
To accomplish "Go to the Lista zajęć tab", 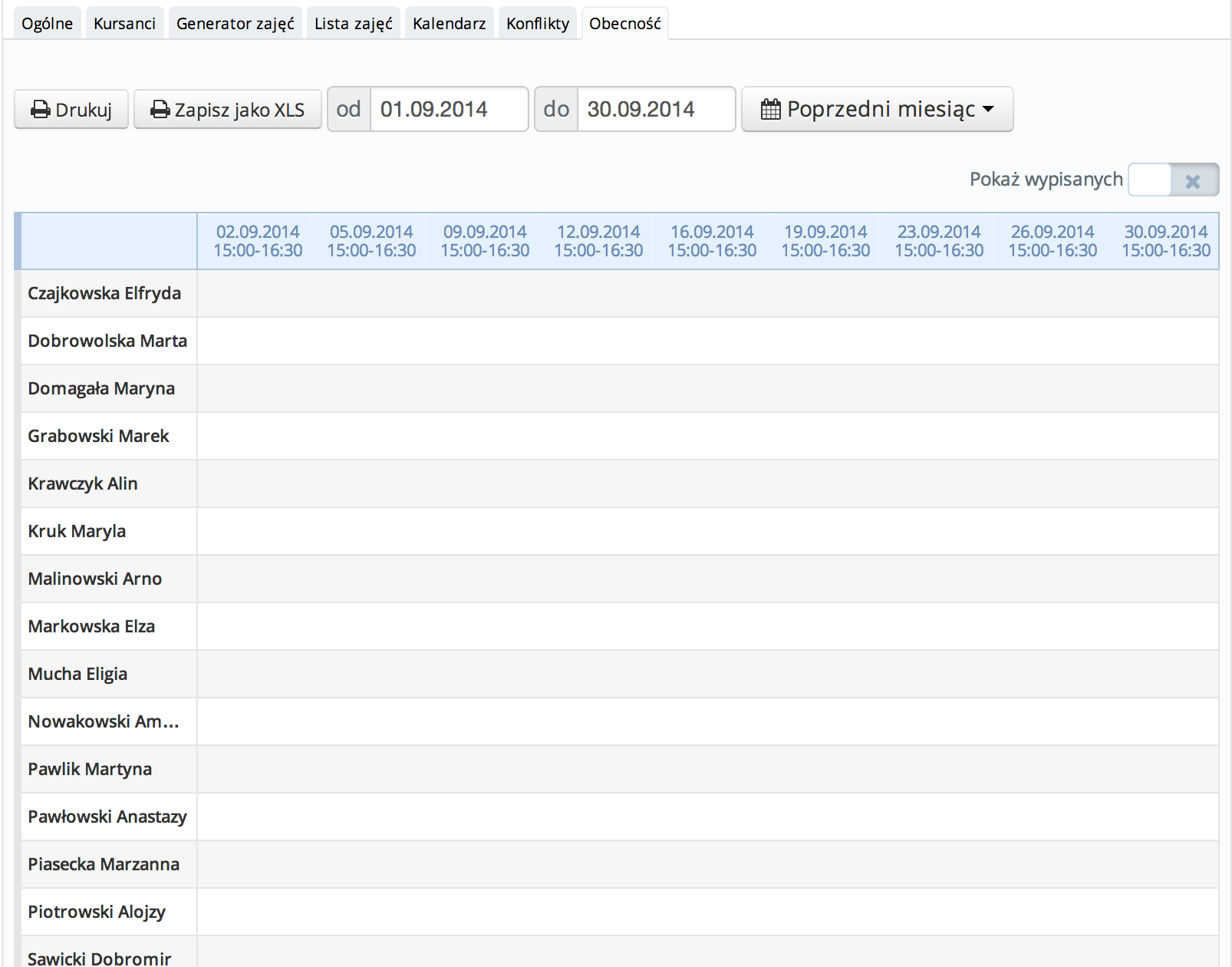I will (x=353, y=24).
